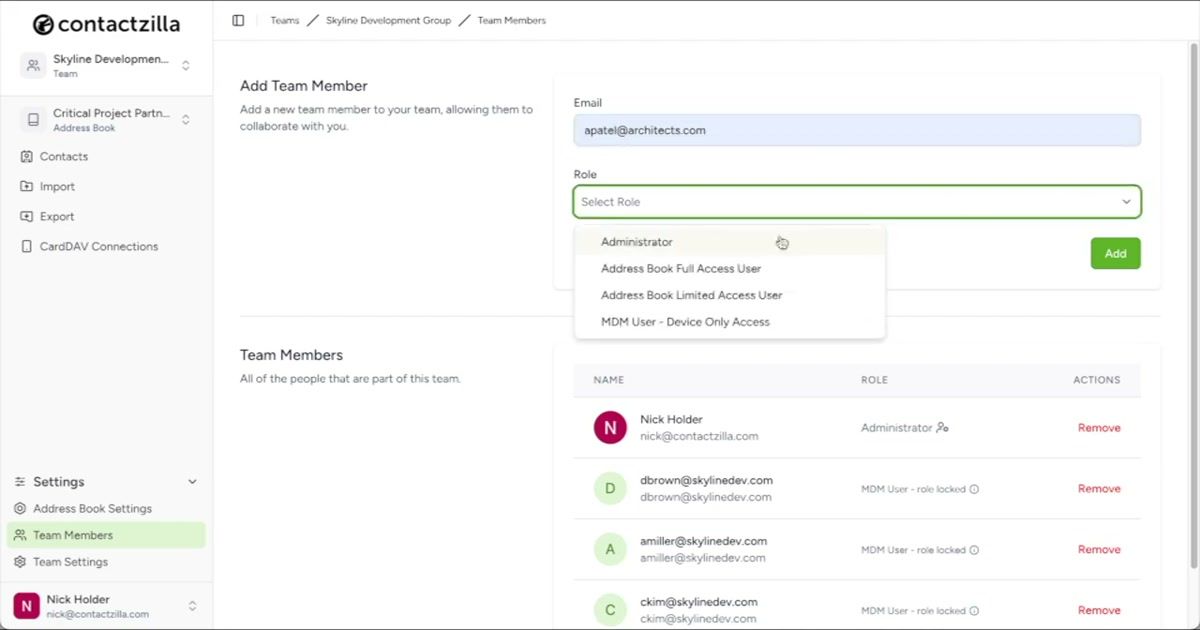Open Export in the sidebar
The height and width of the screenshot is (630, 1200).
[57, 217]
